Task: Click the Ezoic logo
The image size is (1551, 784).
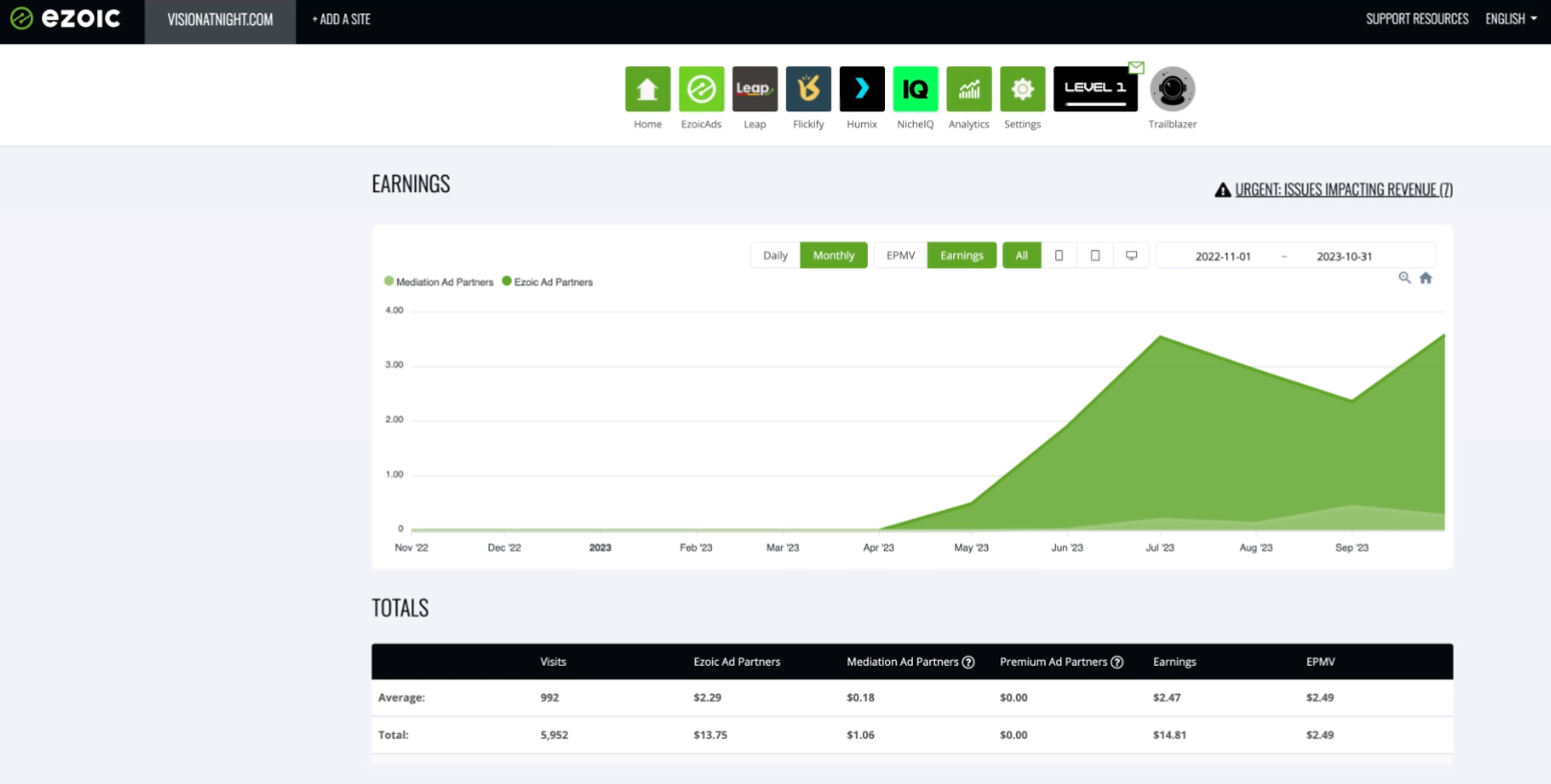Action: pyautogui.click(x=65, y=18)
